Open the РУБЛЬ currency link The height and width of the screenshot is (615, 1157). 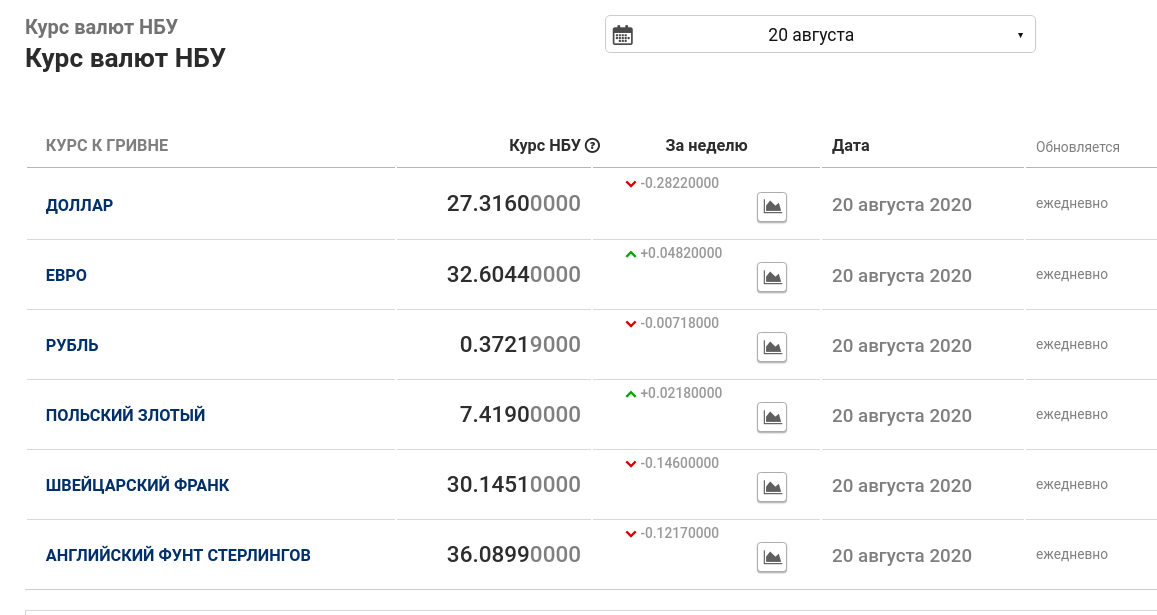point(72,346)
